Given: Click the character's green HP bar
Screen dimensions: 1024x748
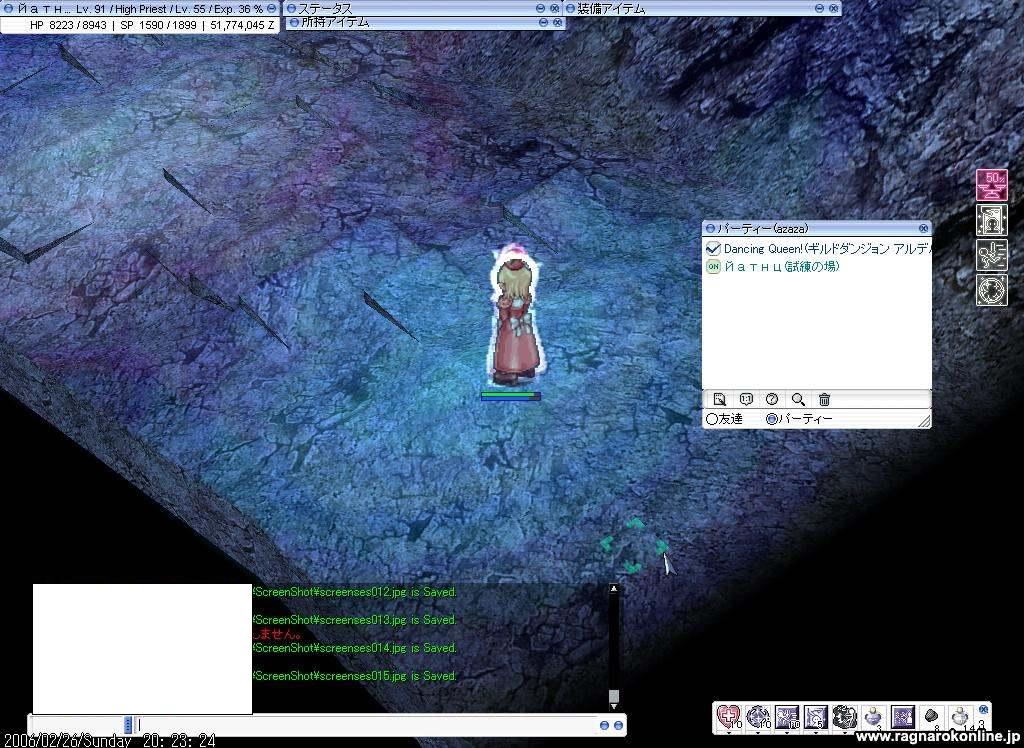Looking at the screenshot, I should click(511, 395).
